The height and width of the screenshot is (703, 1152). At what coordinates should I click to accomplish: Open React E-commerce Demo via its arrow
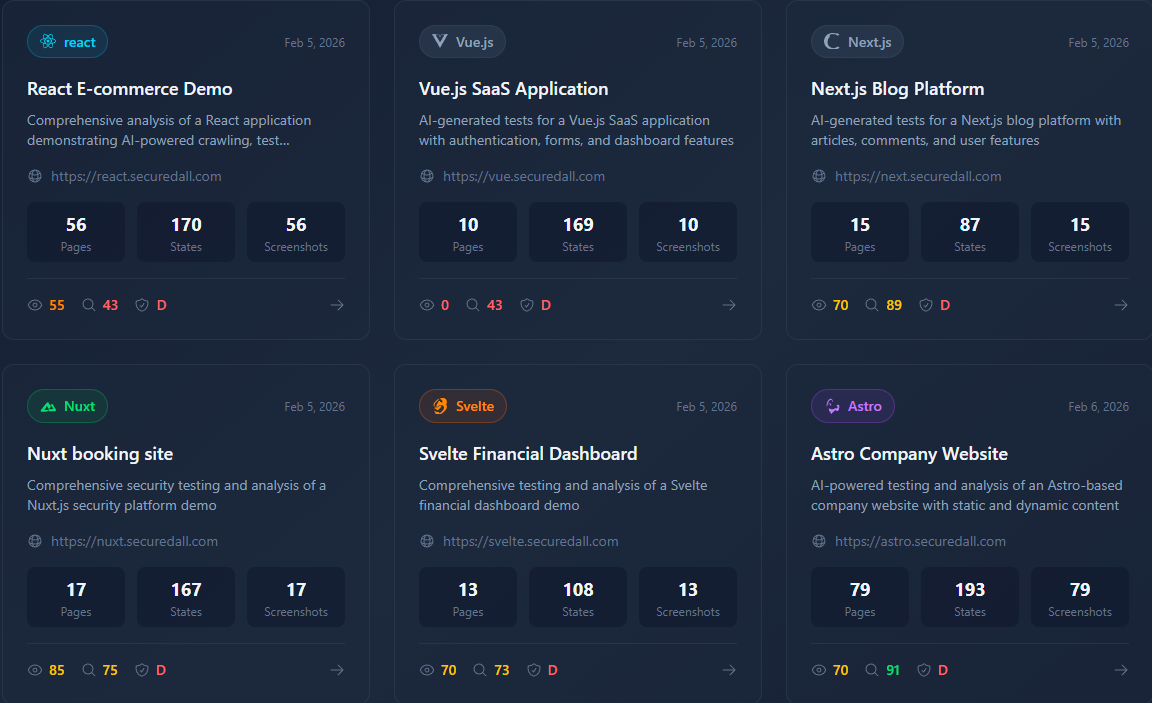(337, 304)
